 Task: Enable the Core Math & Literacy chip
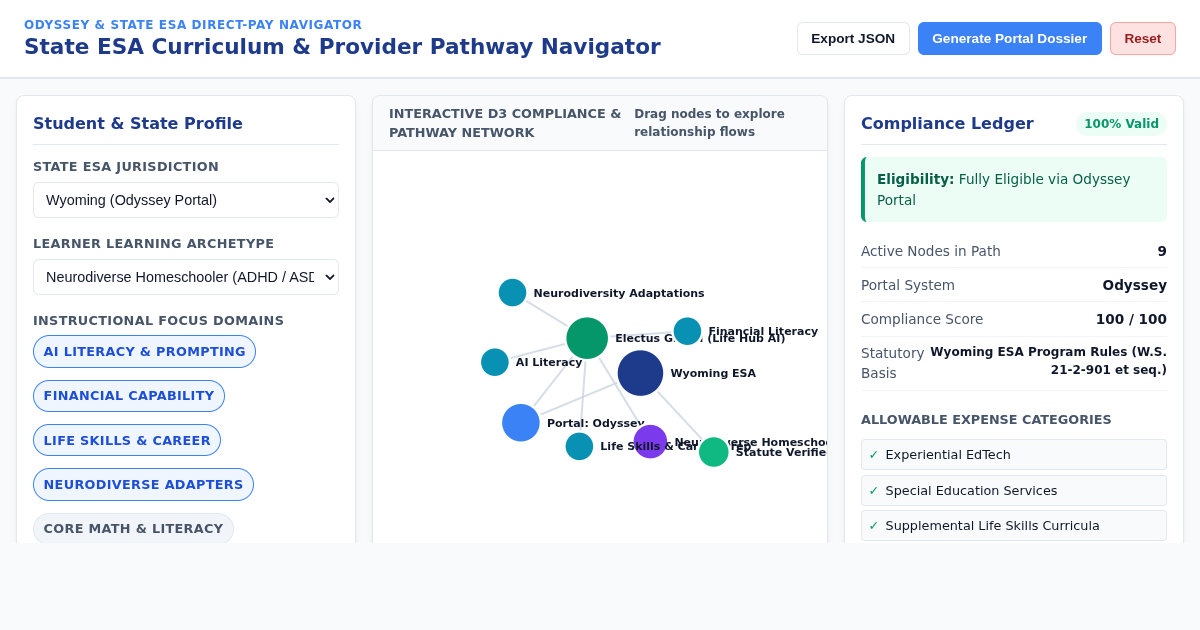pyautogui.click(x=133, y=528)
